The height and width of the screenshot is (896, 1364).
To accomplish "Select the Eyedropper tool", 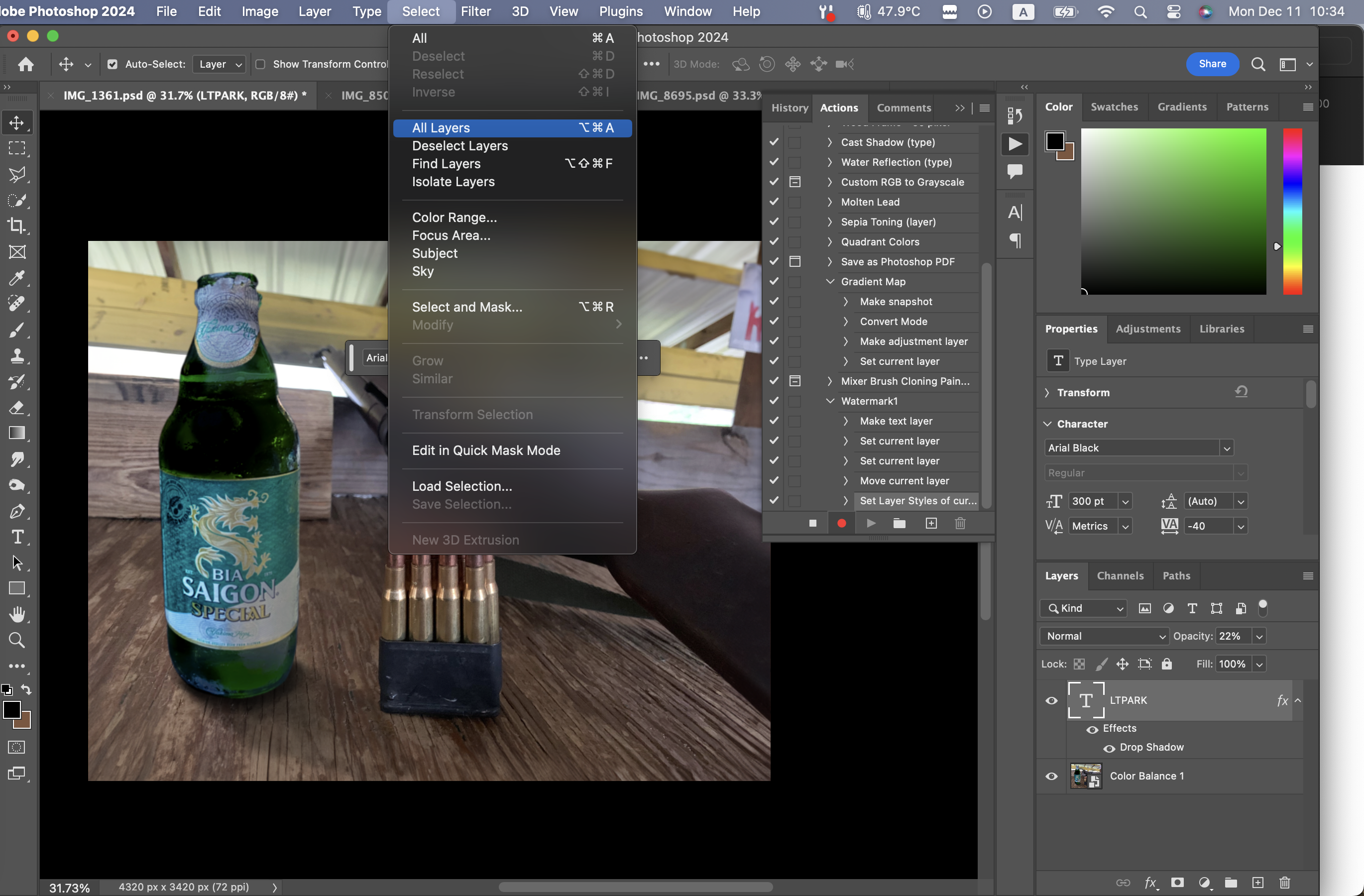I will click(17, 278).
